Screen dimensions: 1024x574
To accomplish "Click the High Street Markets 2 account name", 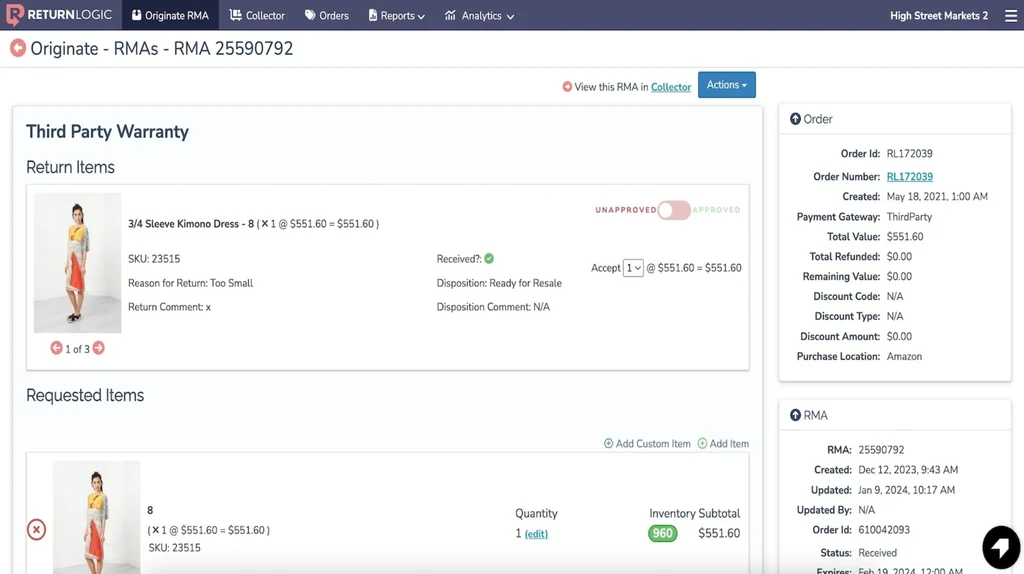I will click(938, 16).
